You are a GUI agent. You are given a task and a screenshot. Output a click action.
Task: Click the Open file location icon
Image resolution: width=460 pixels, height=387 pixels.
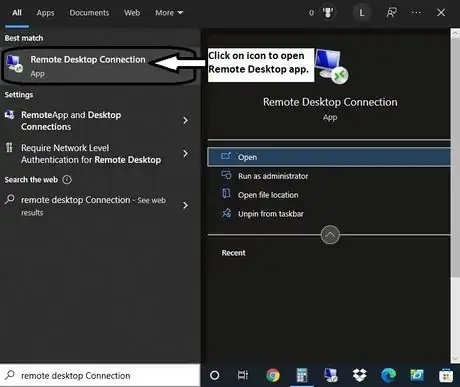pos(226,194)
